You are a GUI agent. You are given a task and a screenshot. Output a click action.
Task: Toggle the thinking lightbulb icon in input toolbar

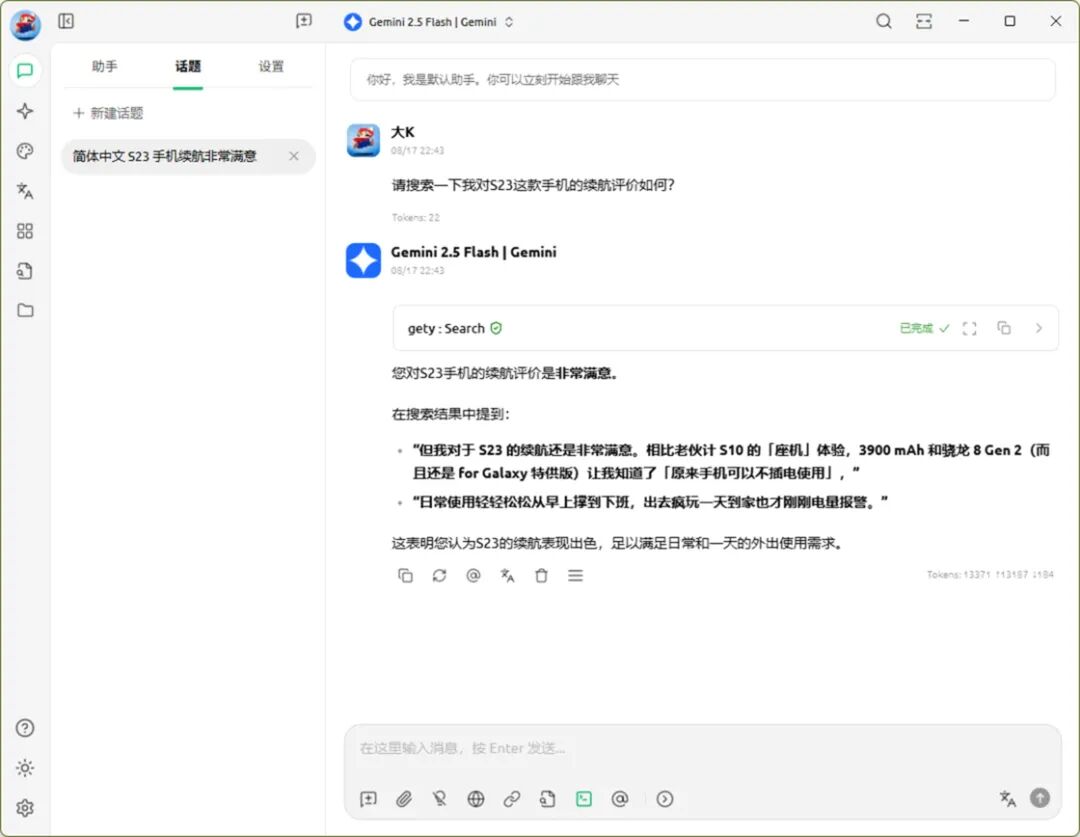pos(439,798)
